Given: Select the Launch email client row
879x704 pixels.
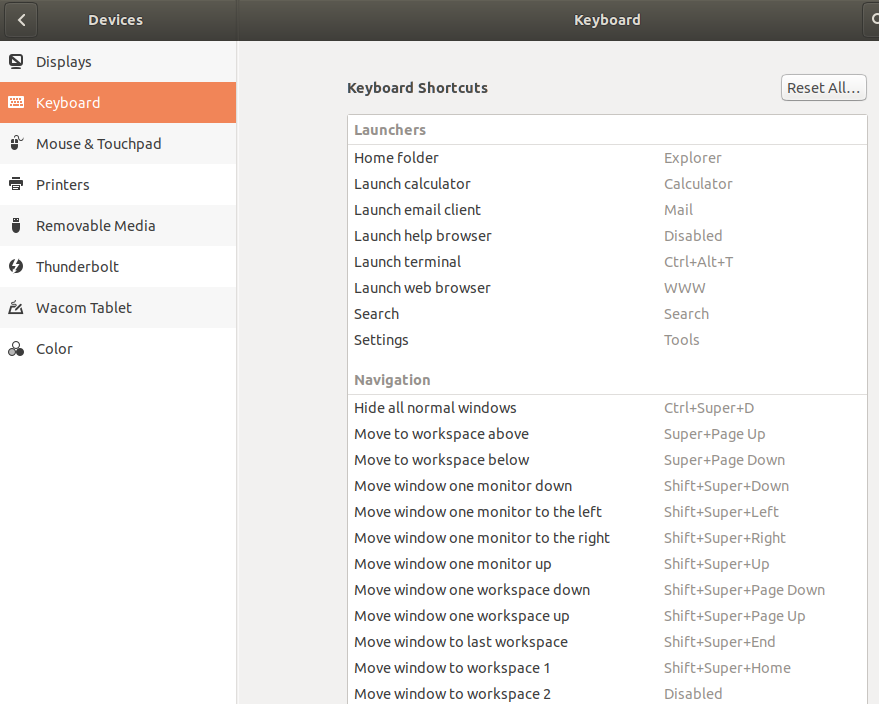Looking at the screenshot, I should click(607, 210).
